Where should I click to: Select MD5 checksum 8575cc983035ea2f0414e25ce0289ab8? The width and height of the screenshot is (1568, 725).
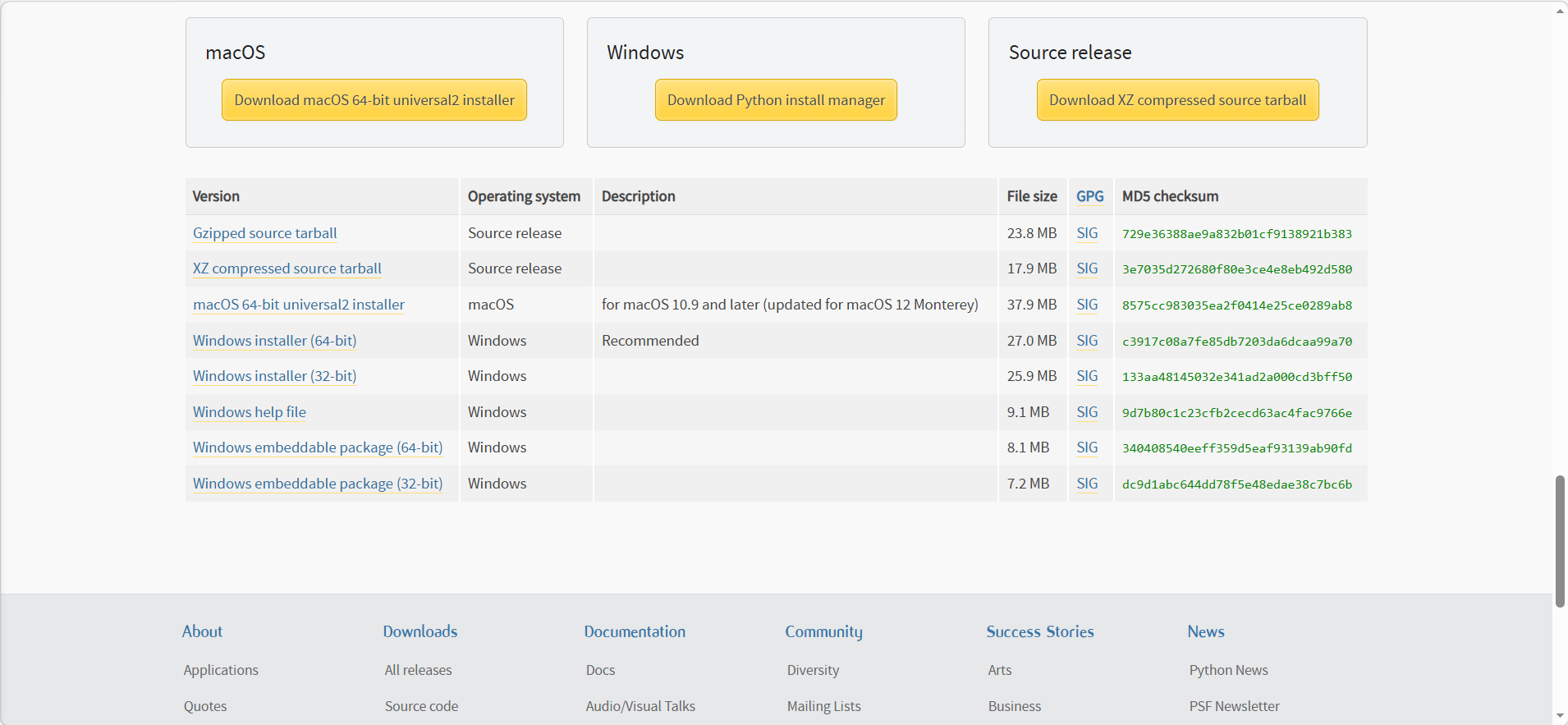tap(1237, 305)
